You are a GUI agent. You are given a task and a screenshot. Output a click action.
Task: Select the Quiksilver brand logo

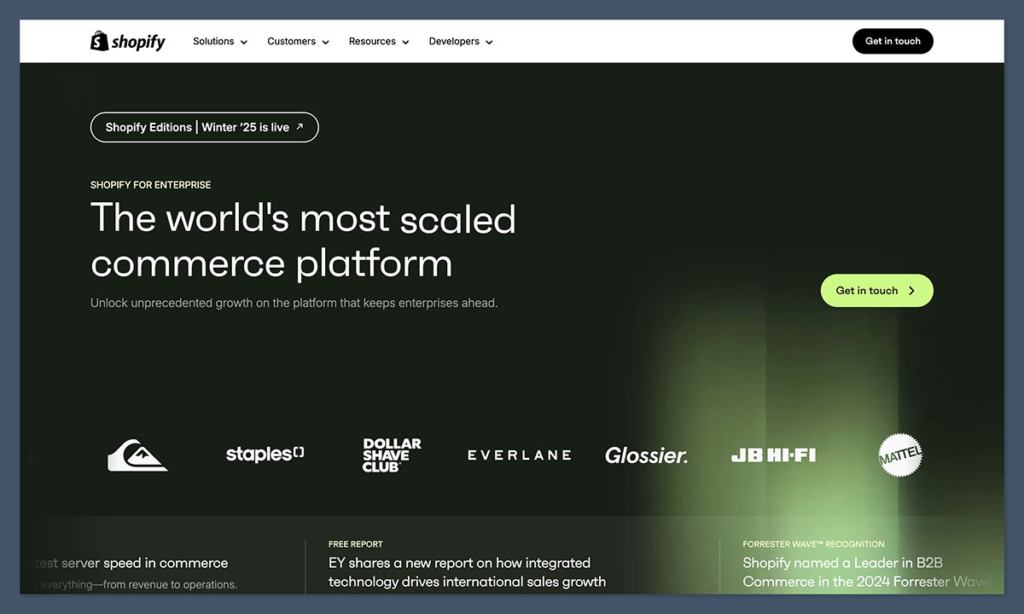136,454
